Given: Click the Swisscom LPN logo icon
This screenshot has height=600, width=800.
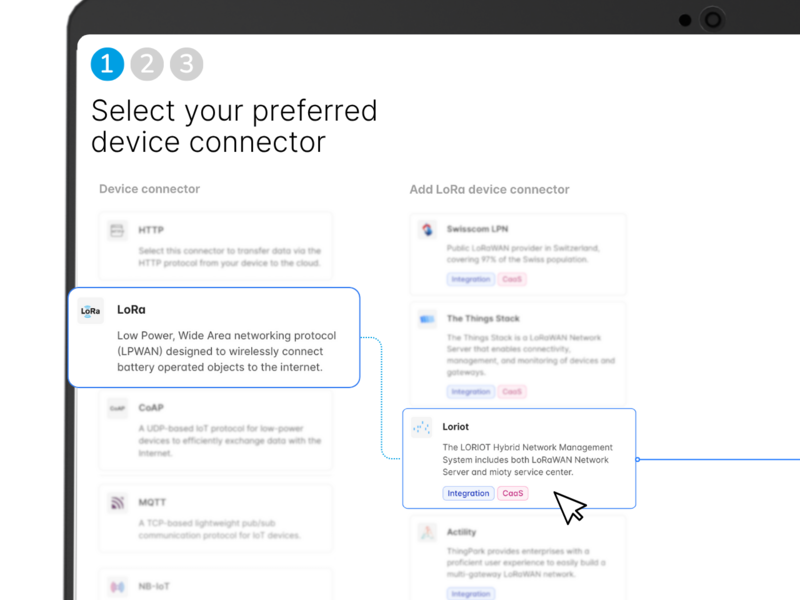Looking at the screenshot, I should point(427,230).
